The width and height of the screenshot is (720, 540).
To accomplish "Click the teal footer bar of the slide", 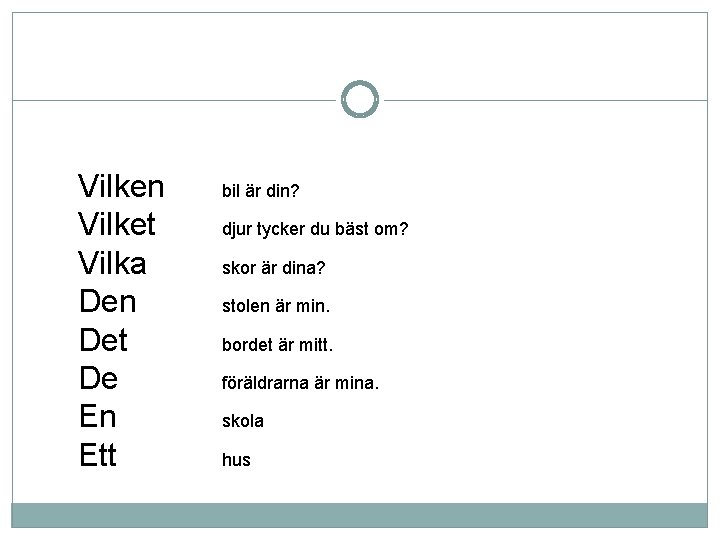I will tap(360, 515).
